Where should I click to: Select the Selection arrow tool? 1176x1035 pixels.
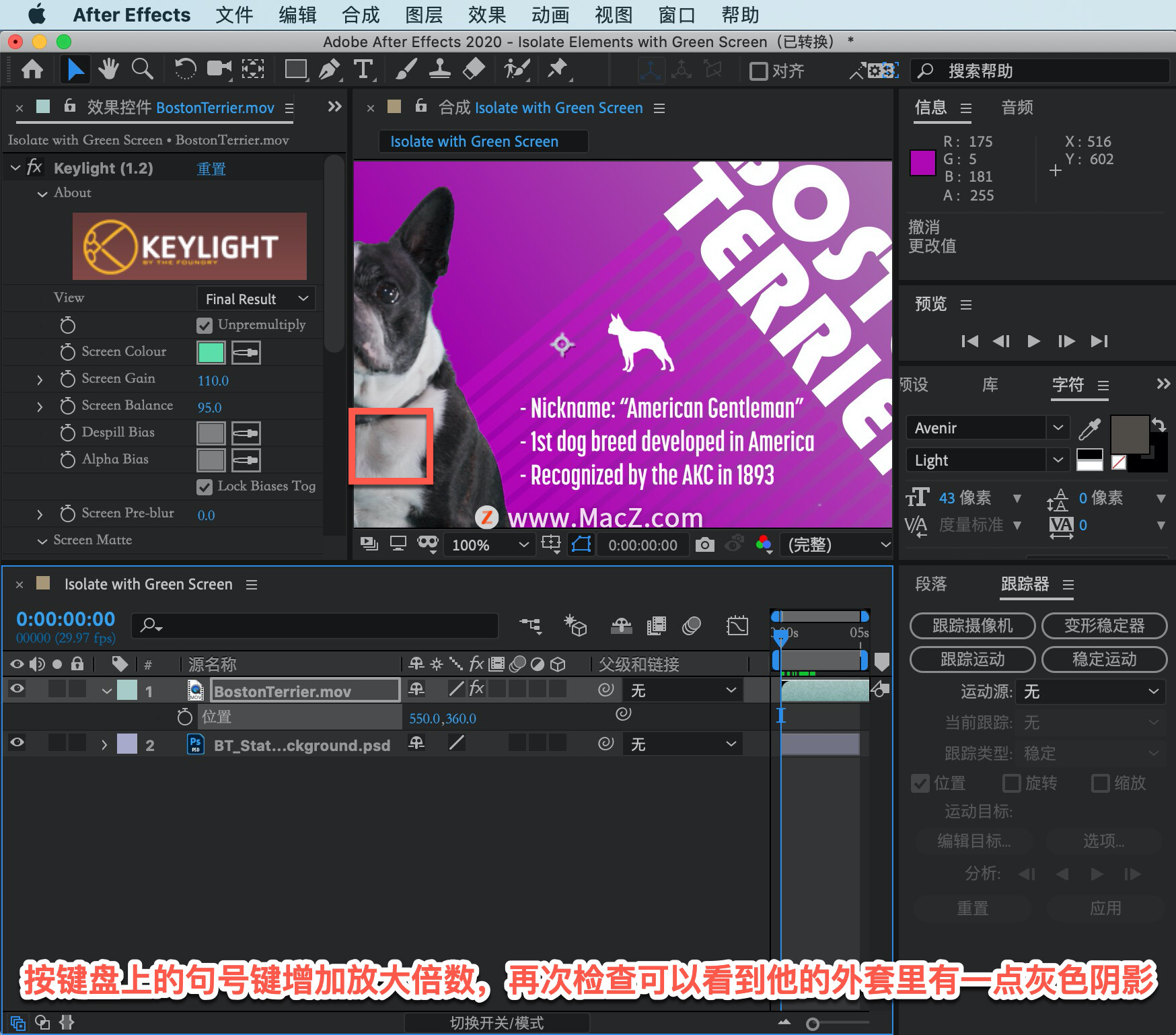75,69
